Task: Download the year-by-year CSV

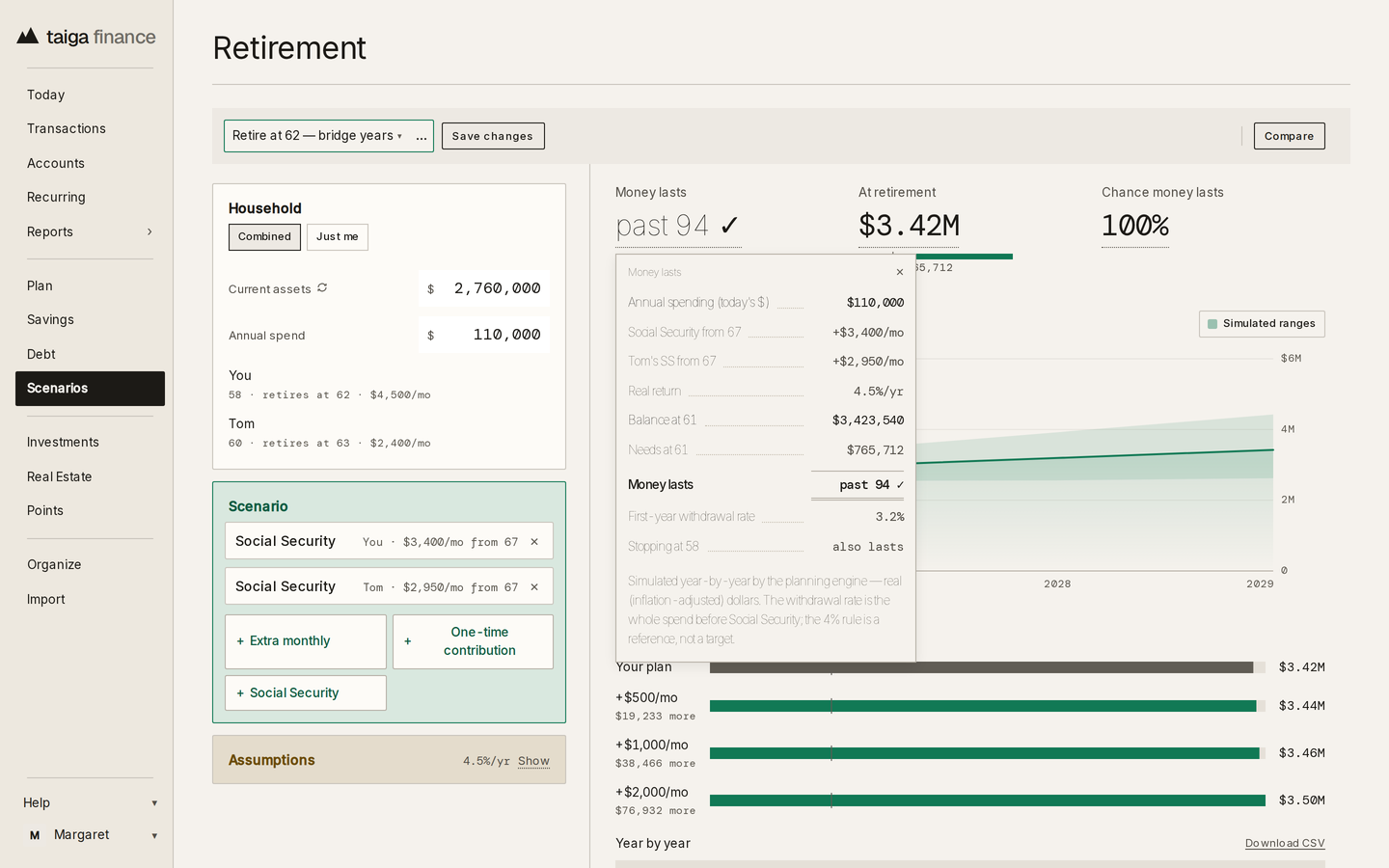Action: pyautogui.click(x=1285, y=843)
